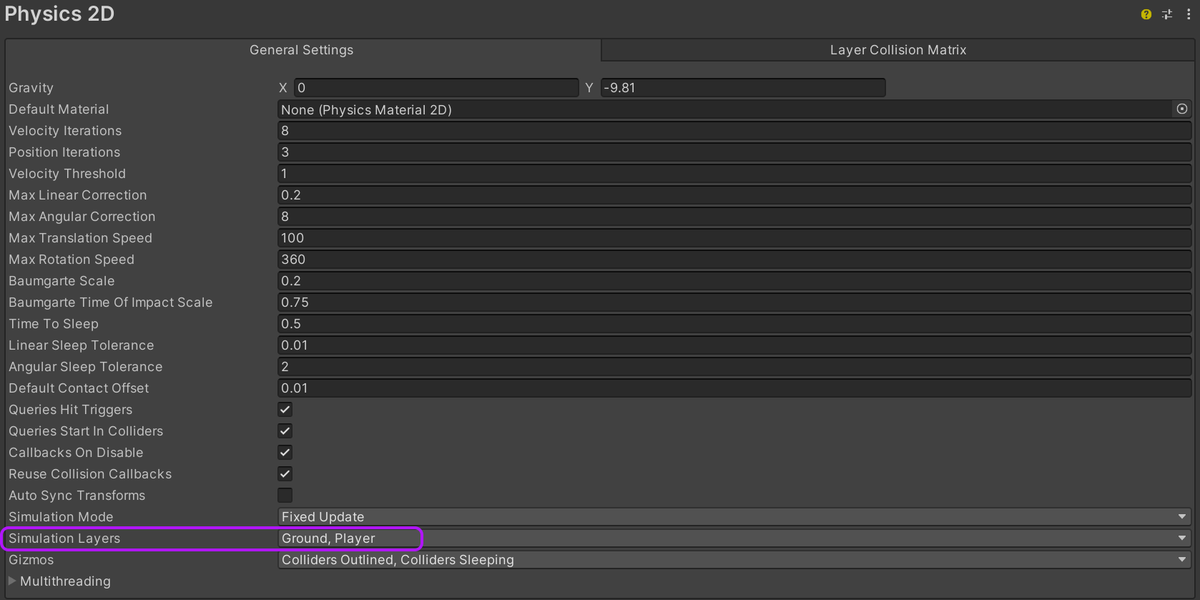Image resolution: width=1200 pixels, height=600 pixels.
Task: Open the Gizmos dropdown
Action: 734,560
